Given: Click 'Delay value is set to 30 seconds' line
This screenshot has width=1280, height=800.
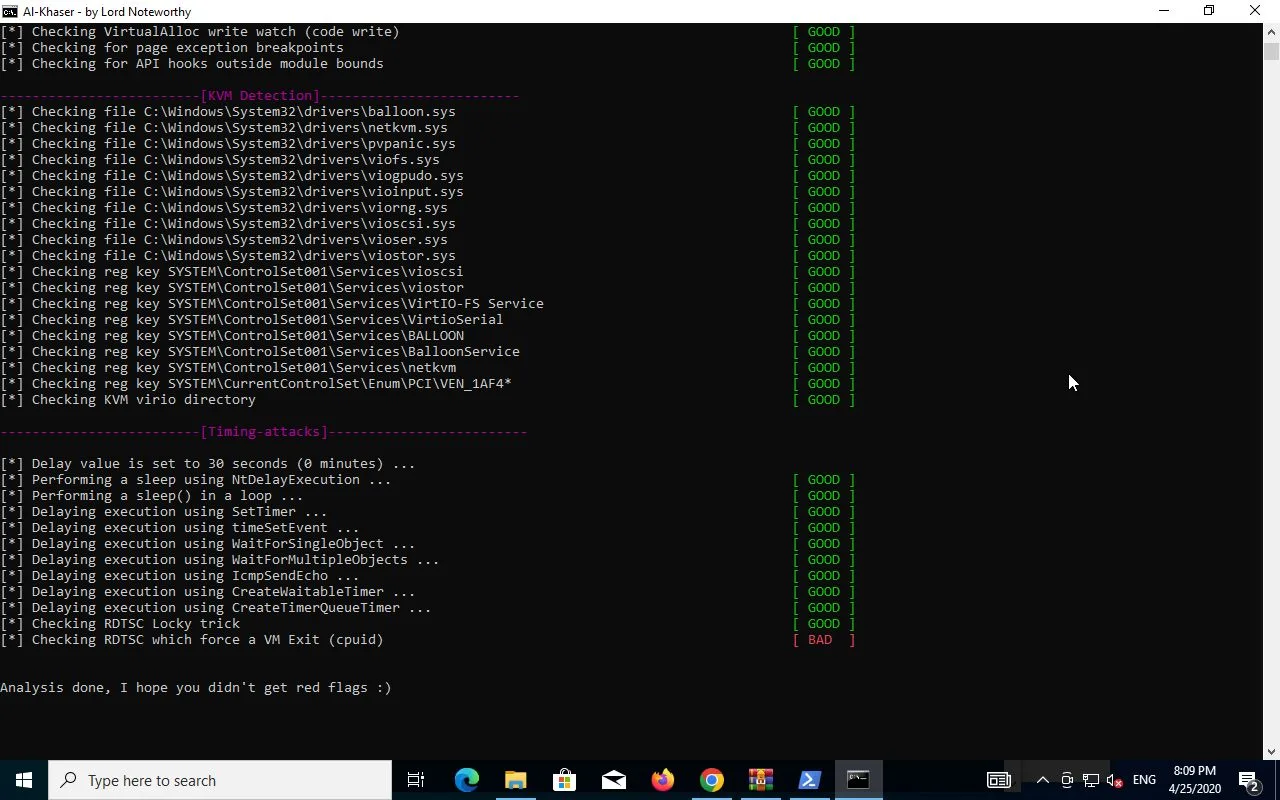Looking at the screenshot, I should [208, 464].
